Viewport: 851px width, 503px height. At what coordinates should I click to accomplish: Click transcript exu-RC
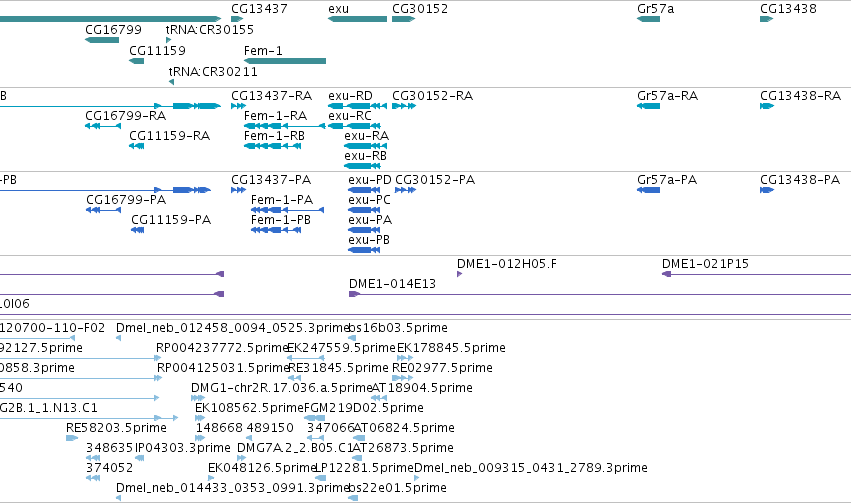point(350,116)
